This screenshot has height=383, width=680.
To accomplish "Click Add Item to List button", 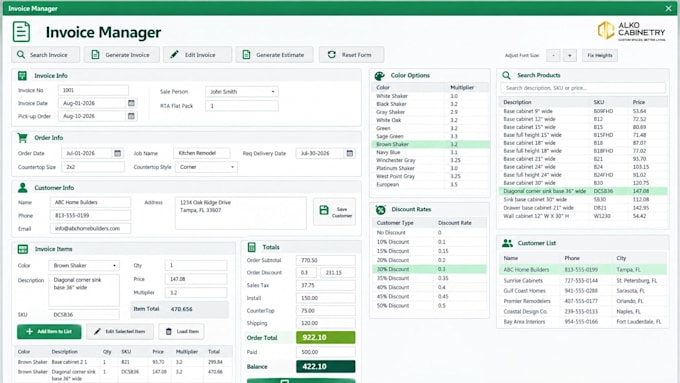I will [49, 331].
